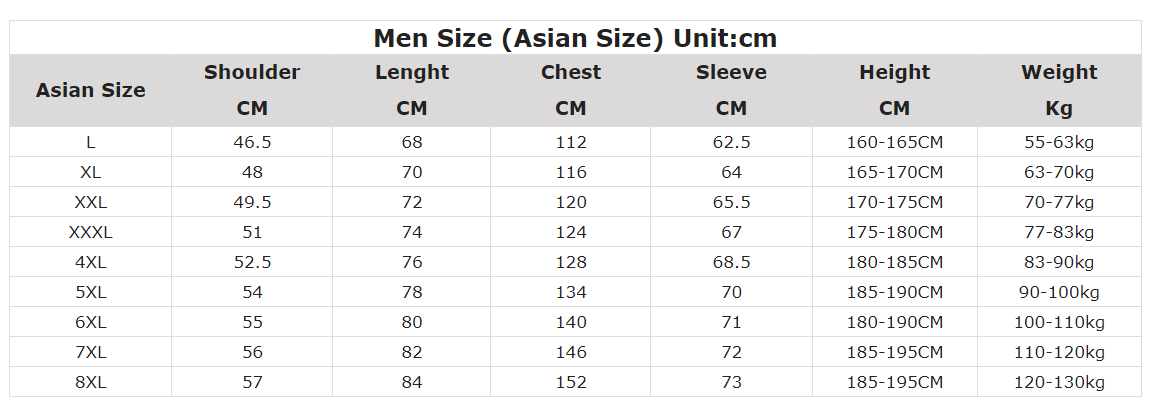Select height cell 180-190CM in 6XL row
The width and height of the screenshot is (1164, 405).
pos(895,323)
